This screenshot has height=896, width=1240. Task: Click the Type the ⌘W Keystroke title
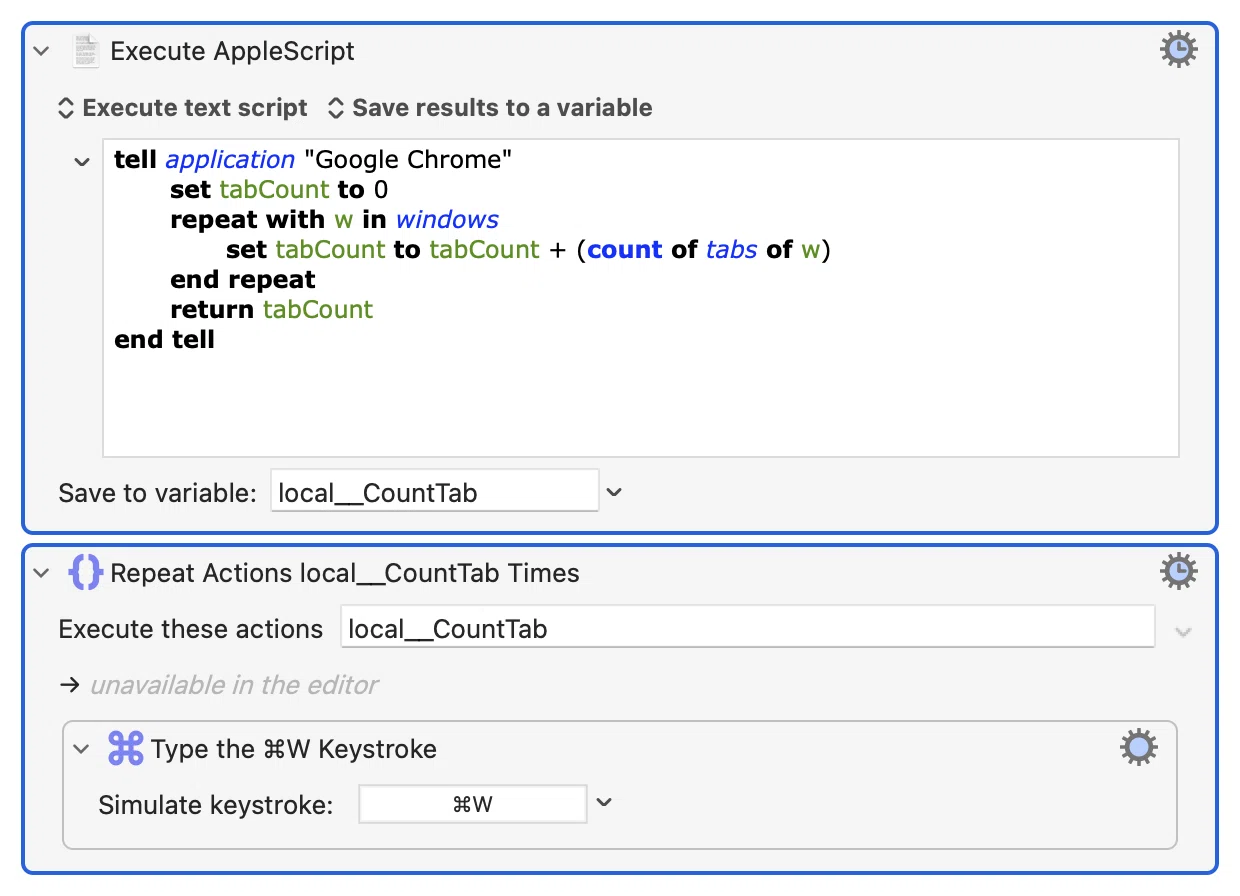[294, 749]
